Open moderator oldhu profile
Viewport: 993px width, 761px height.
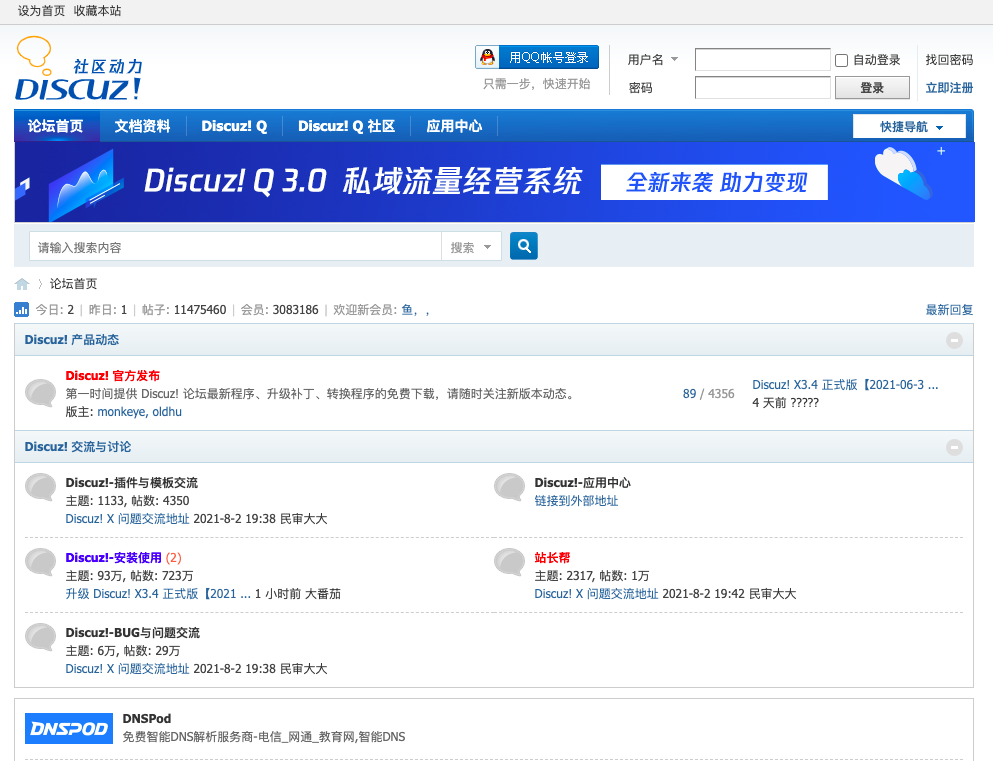point(167,412)
